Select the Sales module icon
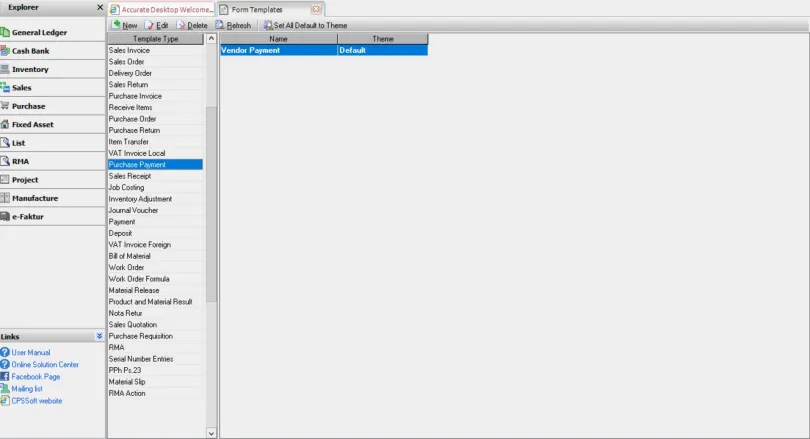The height and width of the screenshot is (439, 810). click(5, 88)
